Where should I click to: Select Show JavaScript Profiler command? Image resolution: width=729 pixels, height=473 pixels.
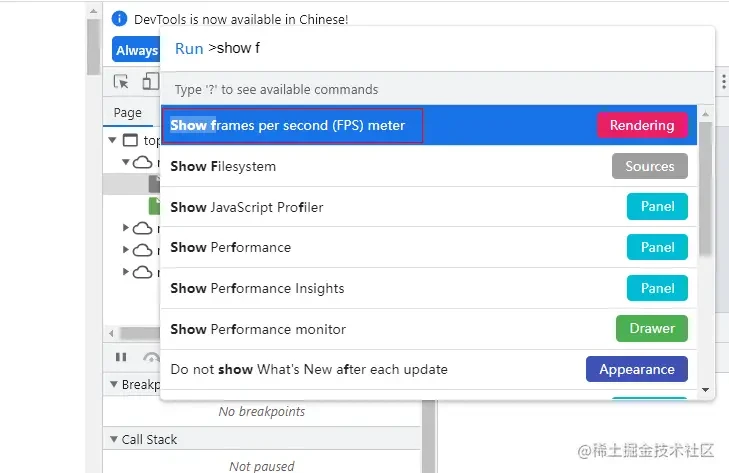pos(429,207)
